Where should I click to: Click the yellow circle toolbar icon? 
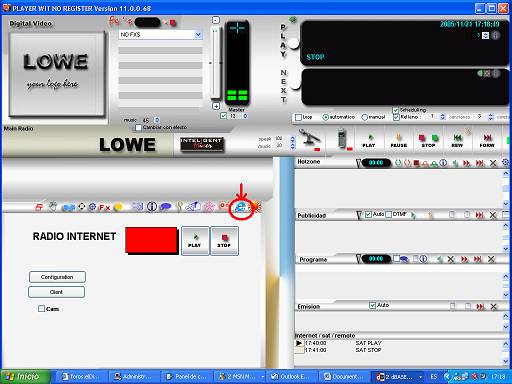118,207
